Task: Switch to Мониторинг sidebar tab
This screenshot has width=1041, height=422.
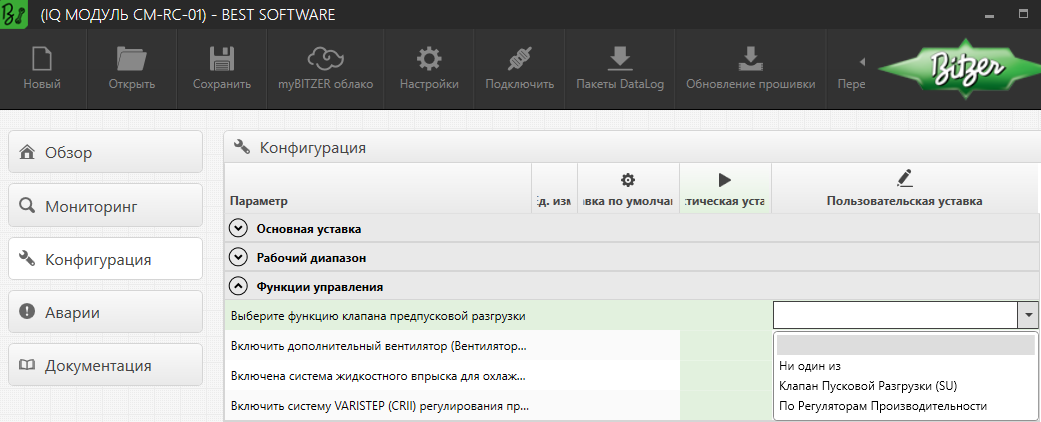Action: (106, 206)
